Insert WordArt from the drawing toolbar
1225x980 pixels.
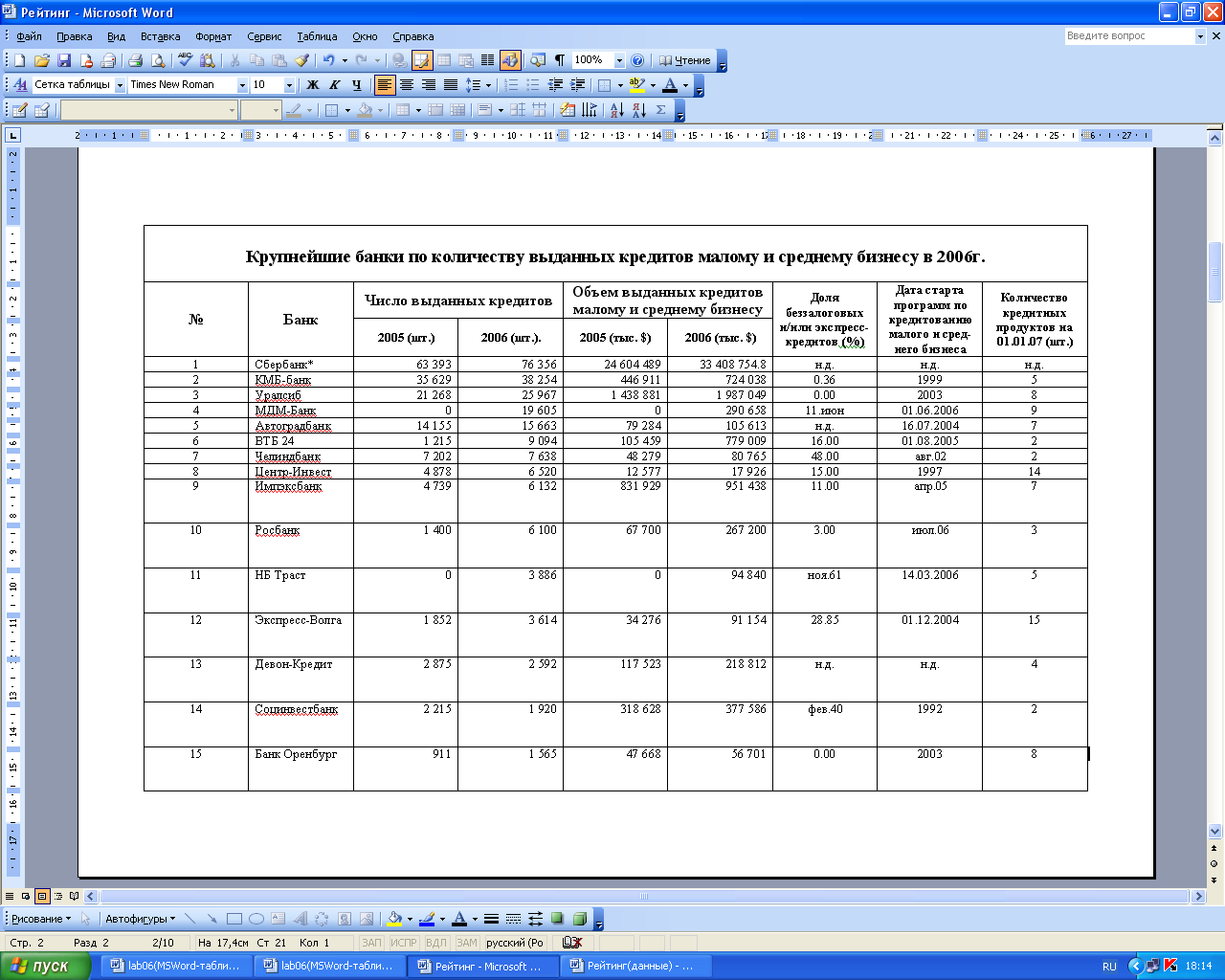pyautogui.click(x=301, y=919)
